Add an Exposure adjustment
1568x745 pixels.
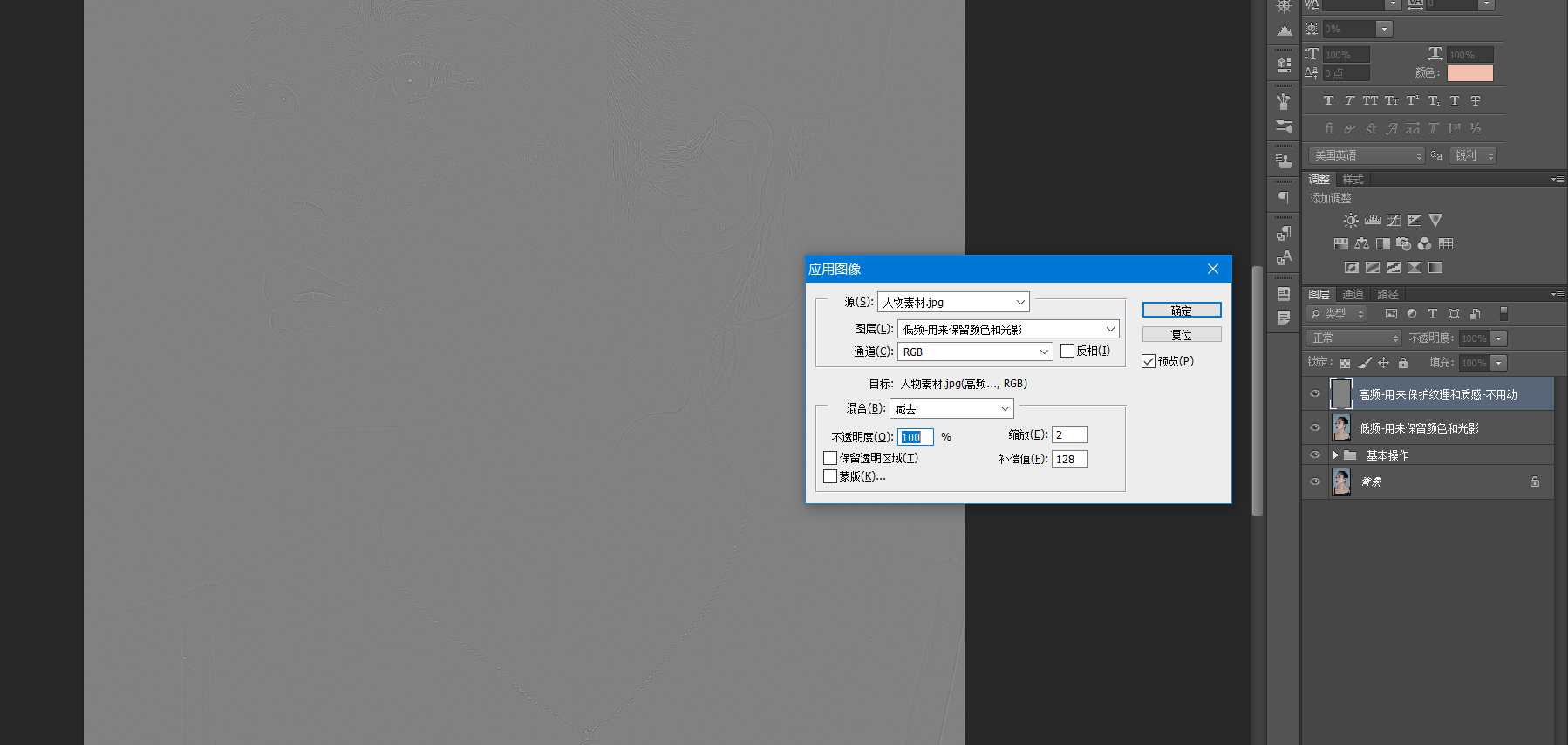pyautogui.click(x=1415, y=220)
